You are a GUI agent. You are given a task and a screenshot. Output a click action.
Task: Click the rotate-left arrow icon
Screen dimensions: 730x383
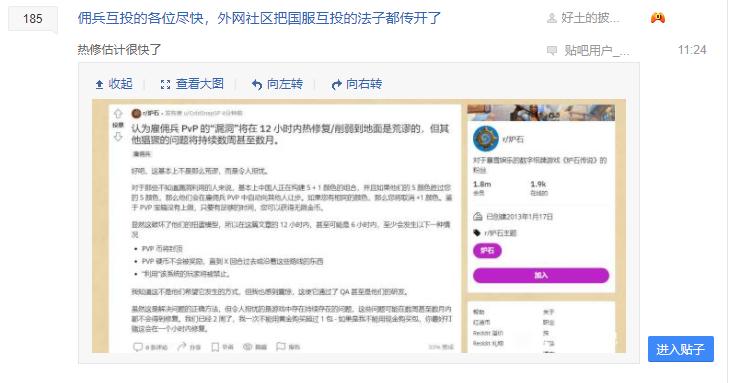click(257, 84)
